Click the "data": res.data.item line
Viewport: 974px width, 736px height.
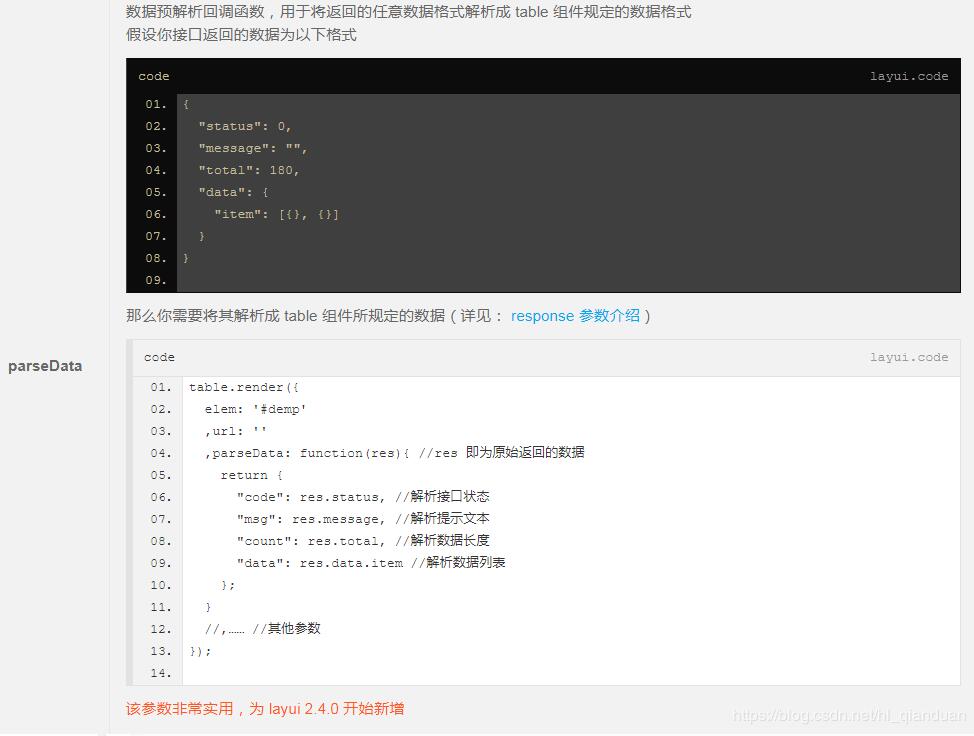coord(370,563)
